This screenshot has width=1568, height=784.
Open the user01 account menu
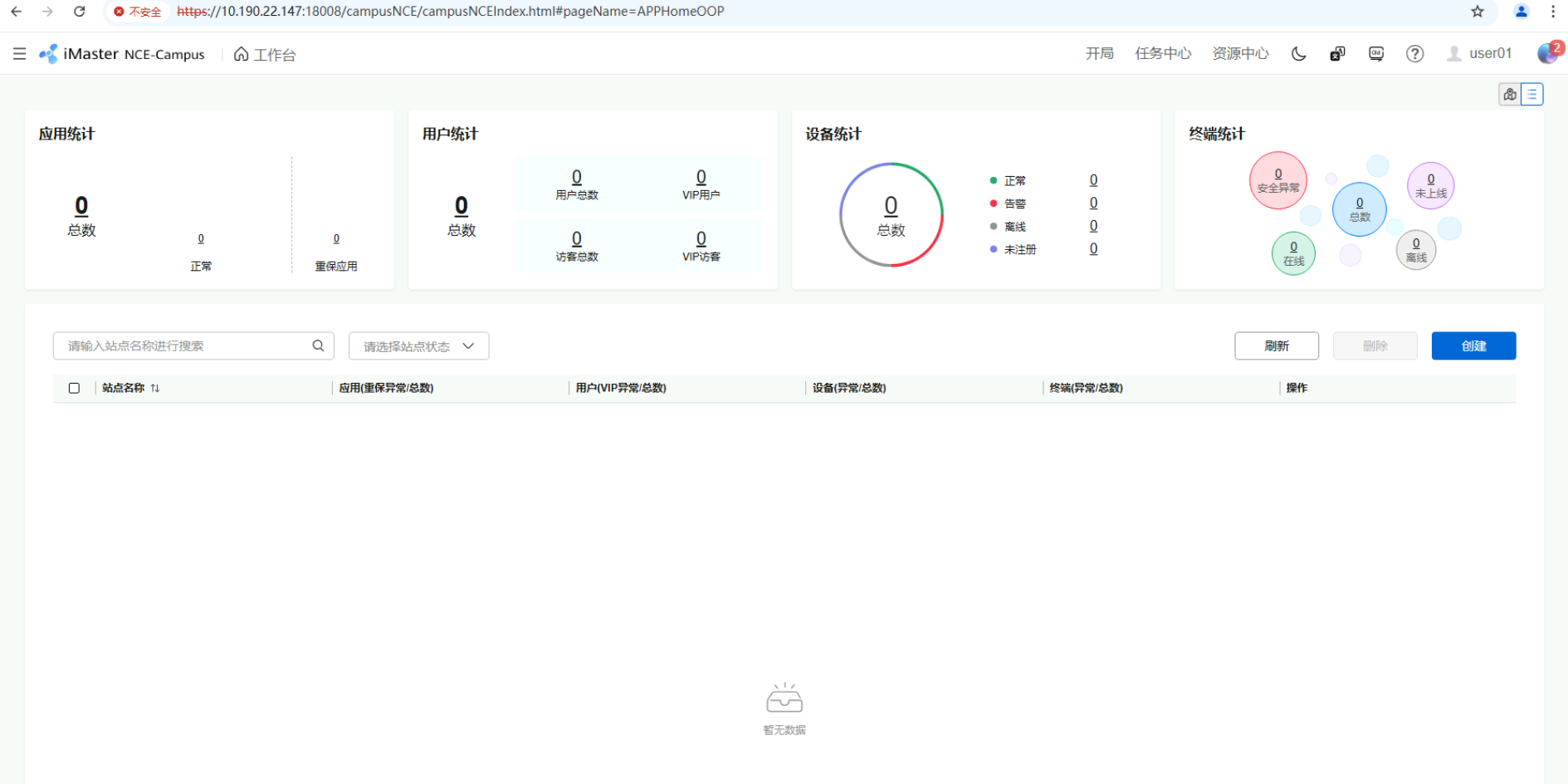1480,54
